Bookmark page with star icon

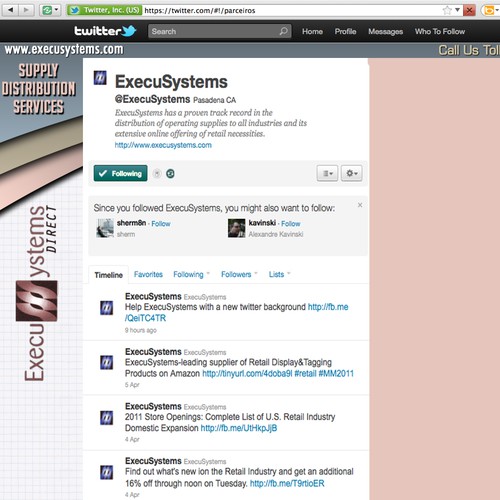447,10
